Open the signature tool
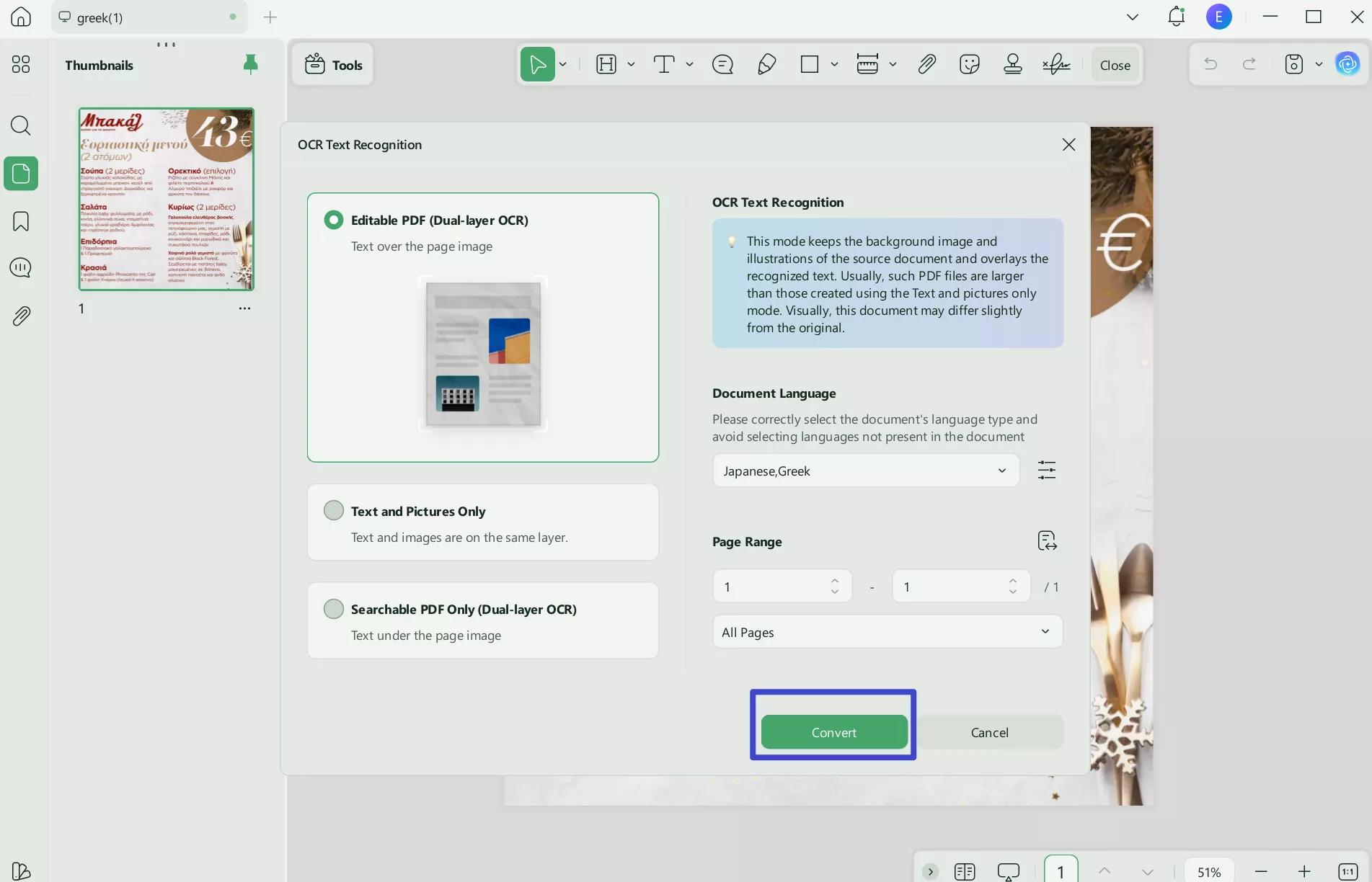The width and height of the screenshot is (1372, 882). tap(1056, 65)
